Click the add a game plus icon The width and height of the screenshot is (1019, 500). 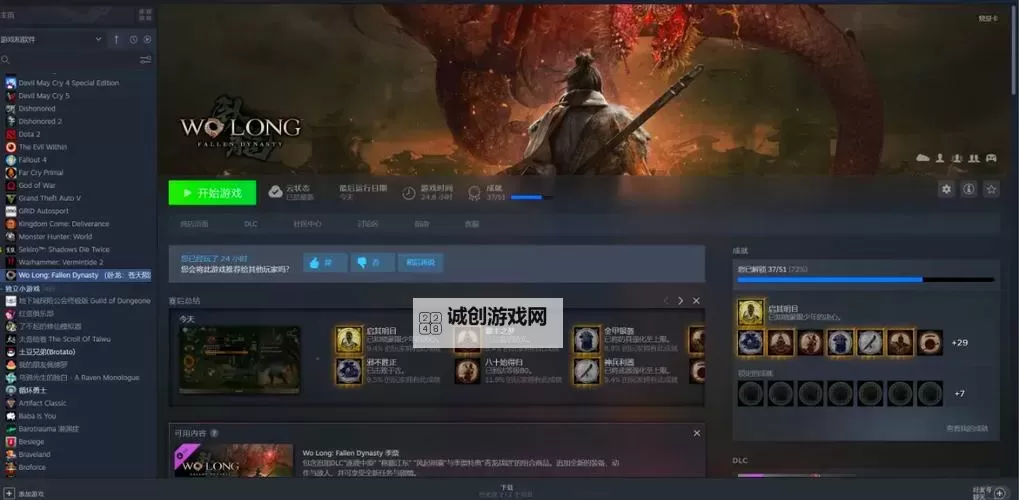point(9,493)
